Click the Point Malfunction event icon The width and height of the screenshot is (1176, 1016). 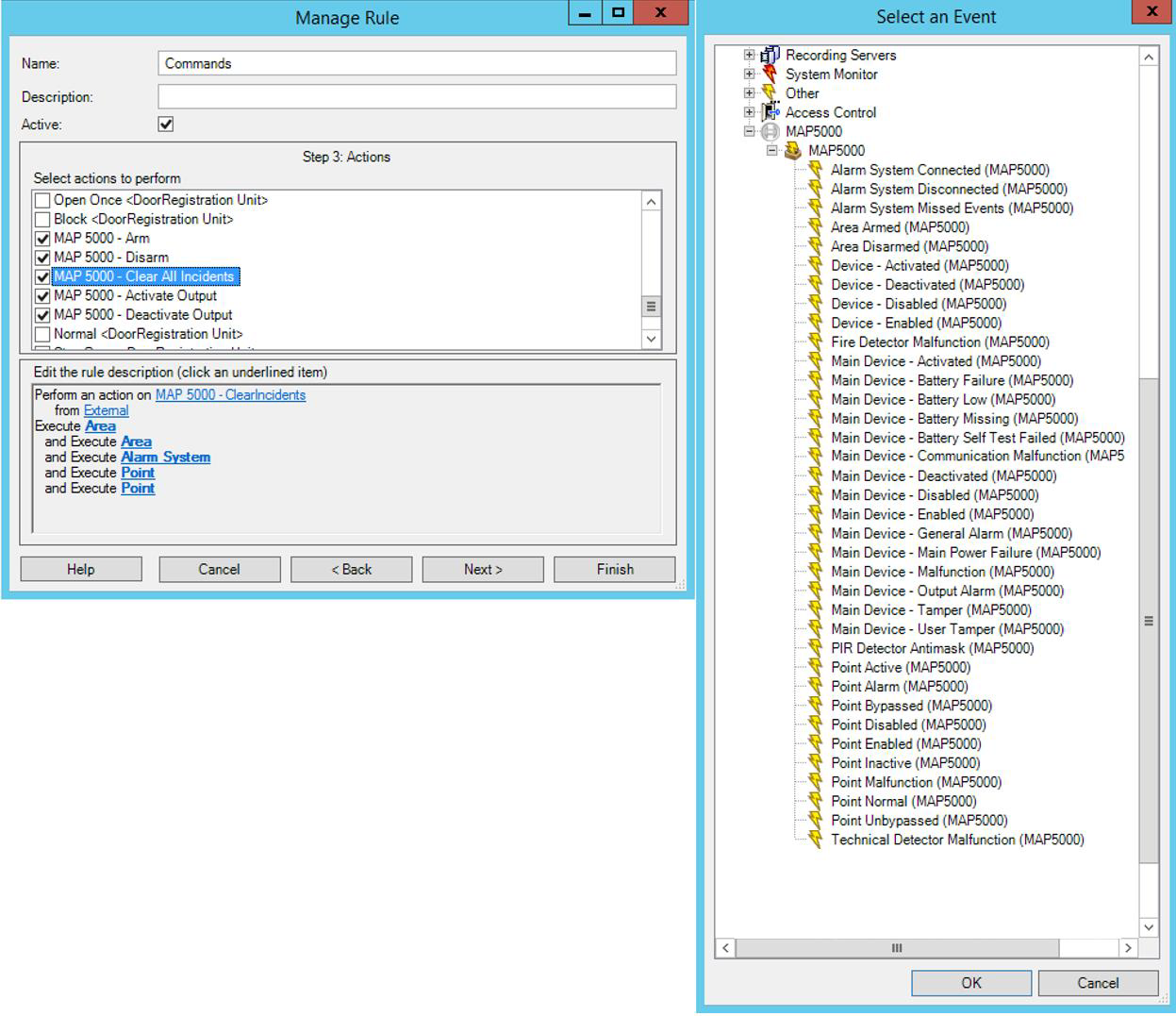click(816, 782)
